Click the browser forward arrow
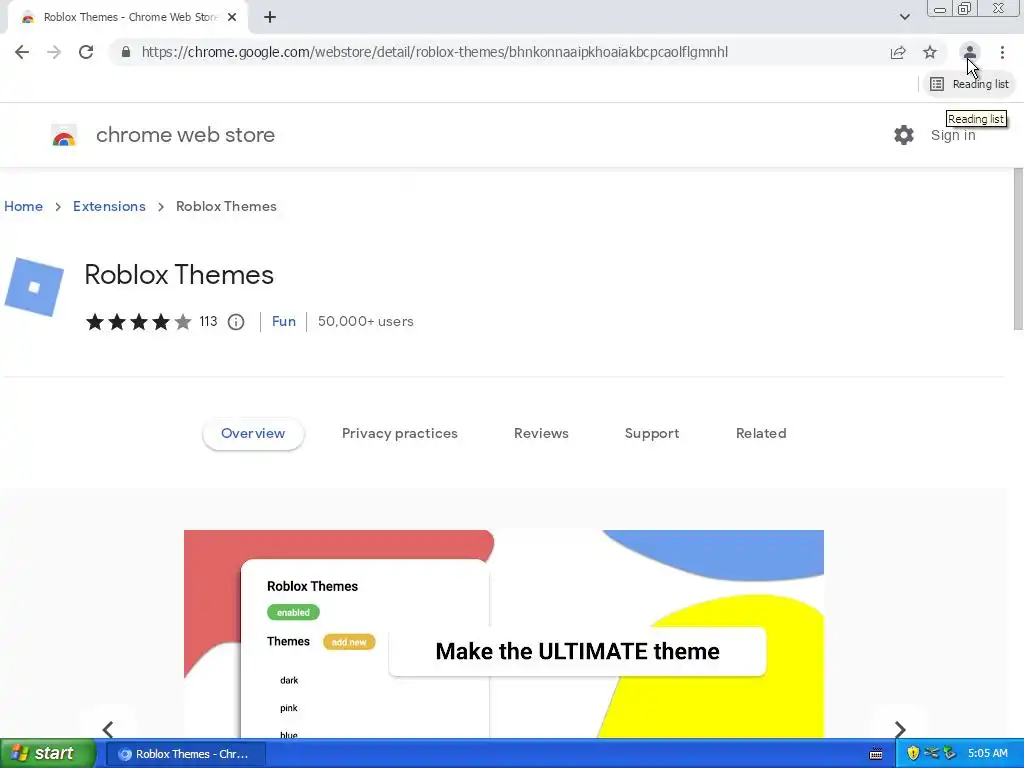 (x=54, y=52)
